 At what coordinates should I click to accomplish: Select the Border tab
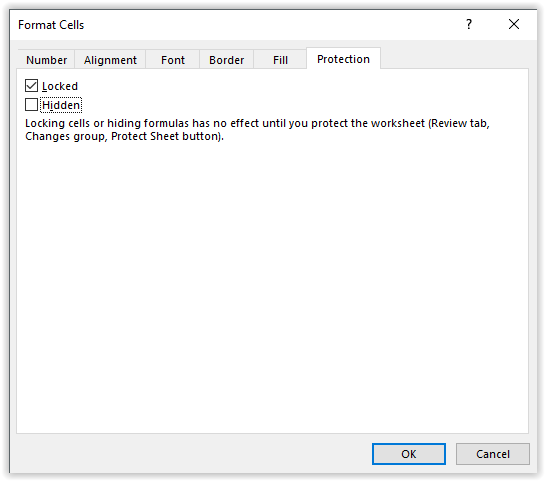(x=226, y=60)
